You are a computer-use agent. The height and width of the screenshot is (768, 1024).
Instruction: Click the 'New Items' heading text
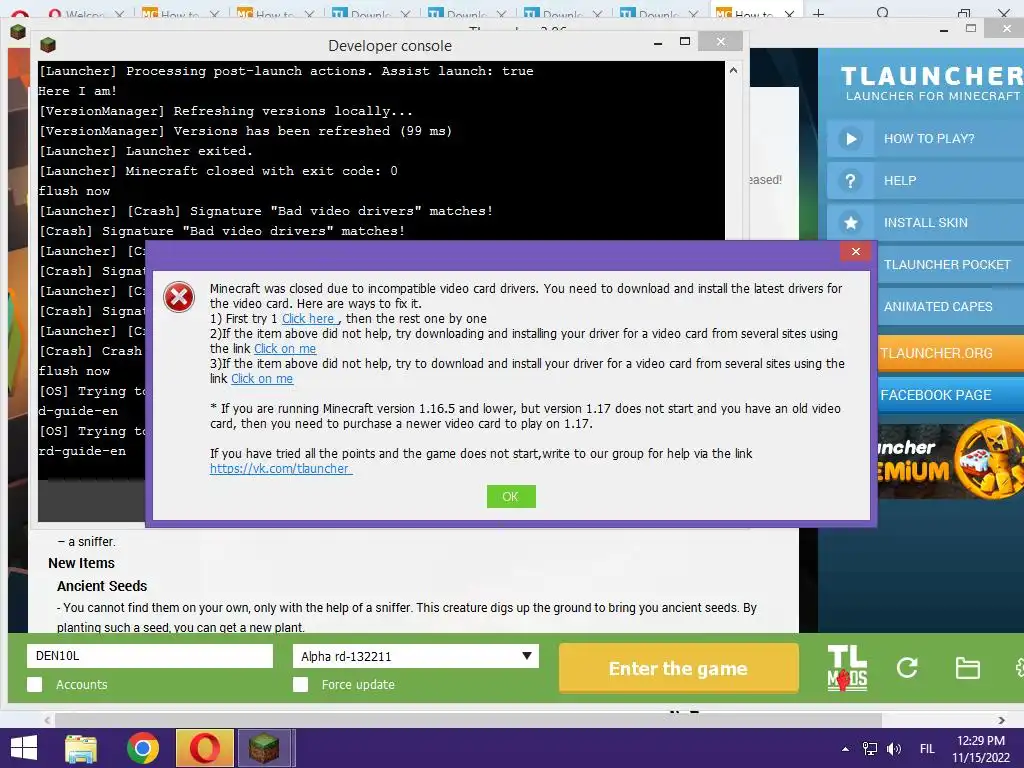coord(81,563)
